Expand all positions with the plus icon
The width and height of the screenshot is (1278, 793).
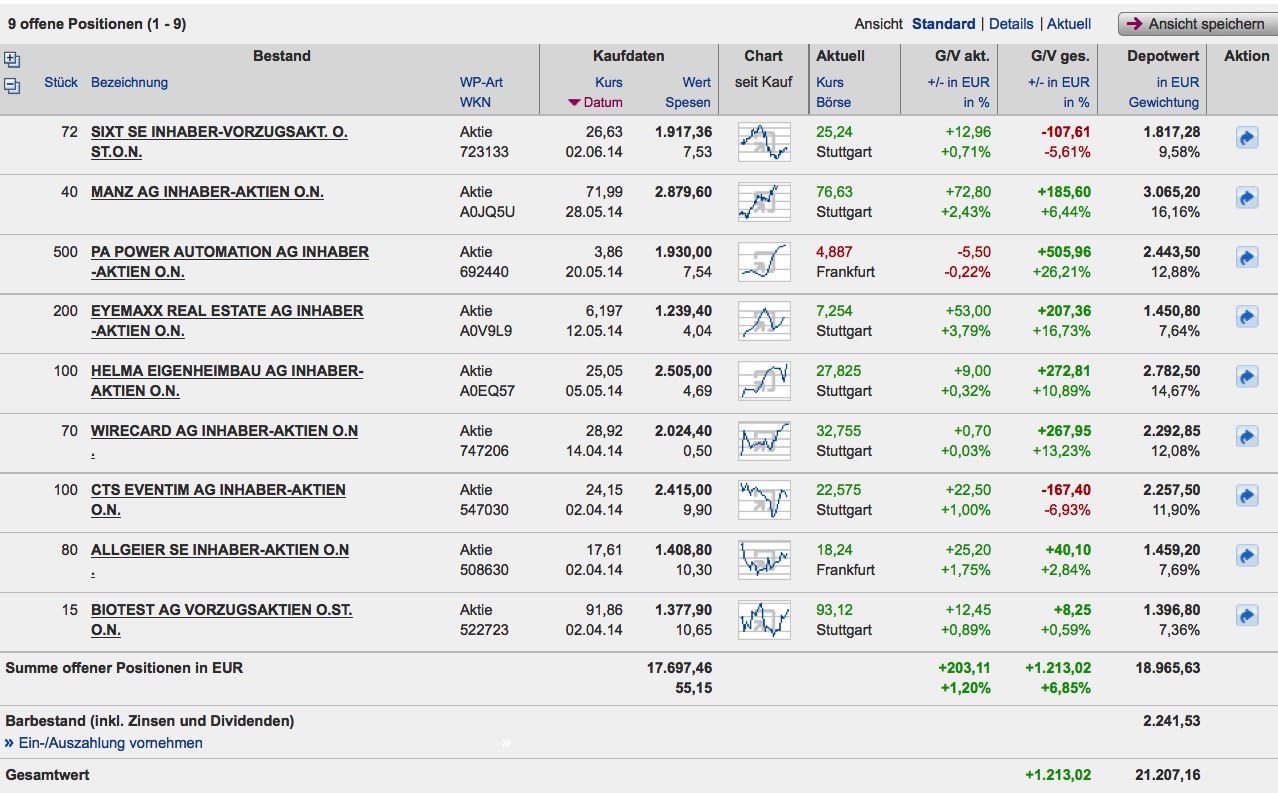point(12,60)
